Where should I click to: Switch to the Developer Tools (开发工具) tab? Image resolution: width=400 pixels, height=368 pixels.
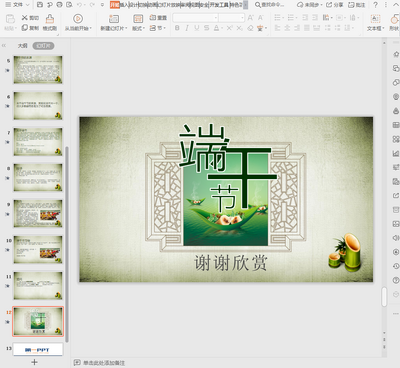(x=219, y=5)
